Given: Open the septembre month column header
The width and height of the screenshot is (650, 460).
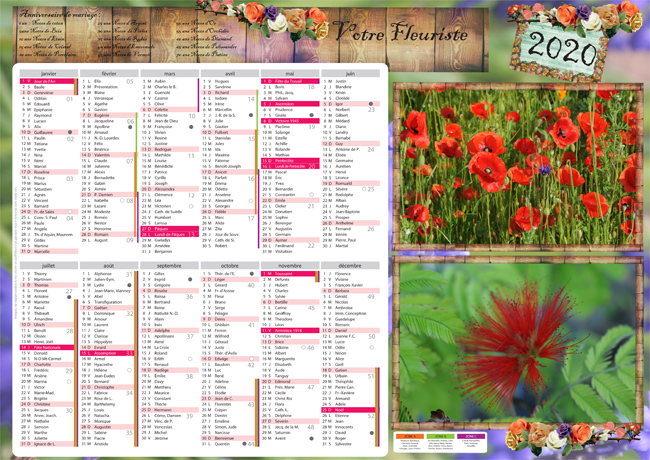Looking at the screenshot, I should tap(169, 265).
